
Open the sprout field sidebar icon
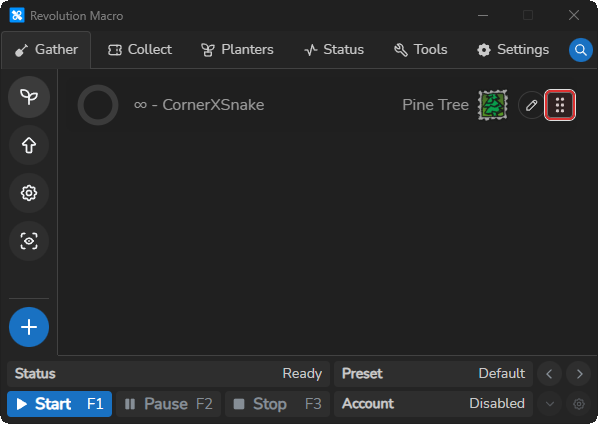point(29,97)
